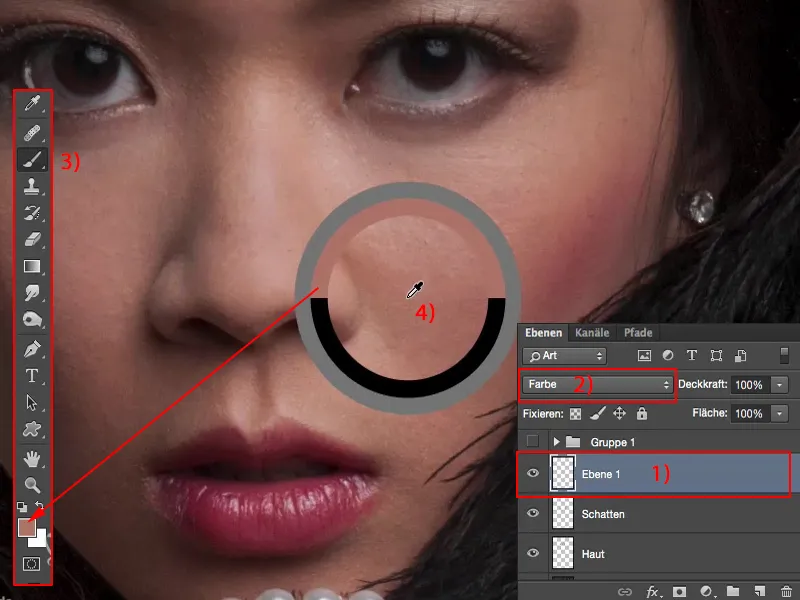This screenshot has width=800, height=600.
Task: Hide the Ebene 1 layer
Action: (533, 473)
